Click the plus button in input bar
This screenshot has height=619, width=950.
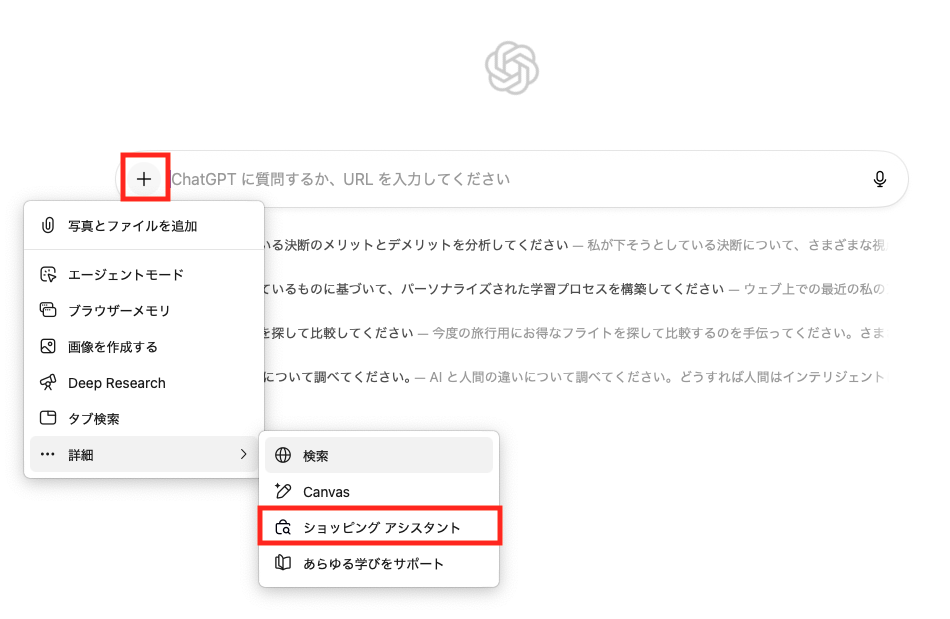[145, 179]
